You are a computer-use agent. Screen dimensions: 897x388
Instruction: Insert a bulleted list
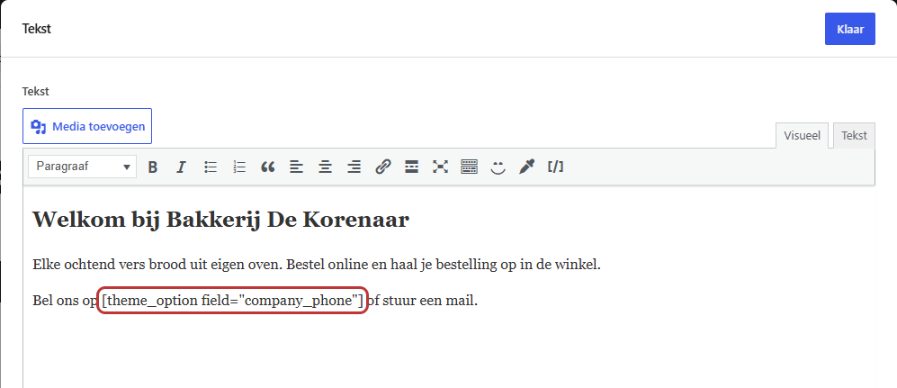pyautogui.click(x=211, y=167)
